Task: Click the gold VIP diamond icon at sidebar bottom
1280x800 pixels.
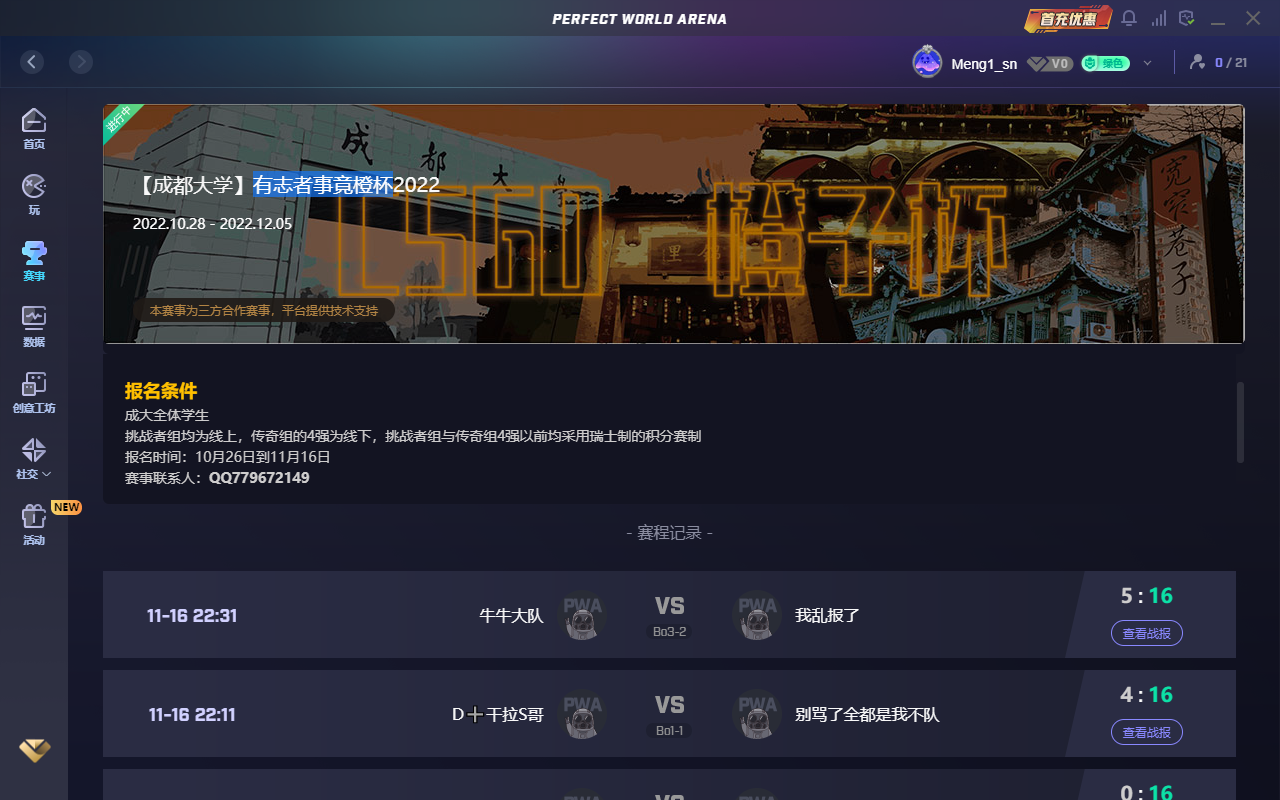Action: (x=34, y=750)
